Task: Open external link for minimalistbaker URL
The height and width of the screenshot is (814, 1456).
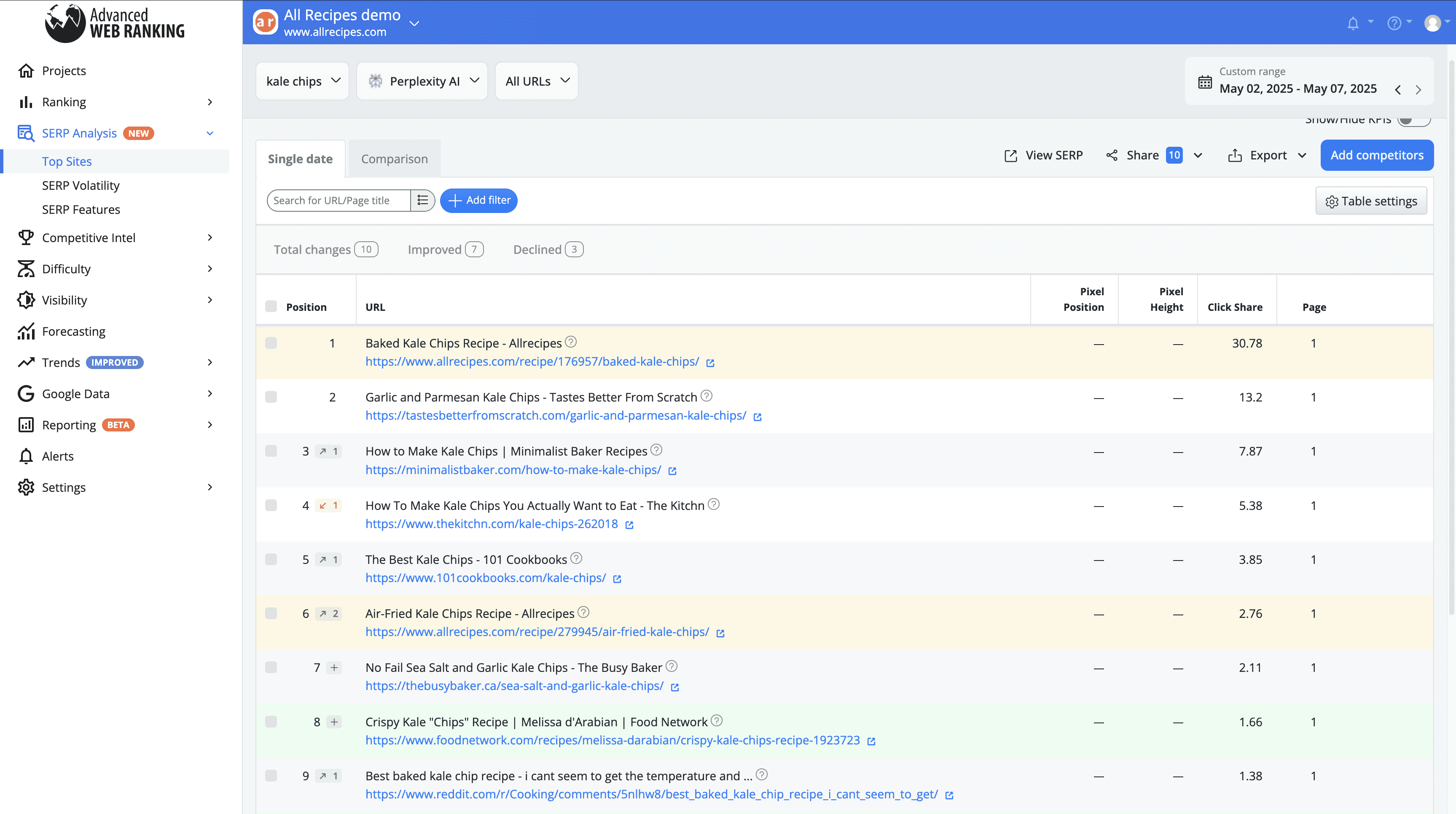Action: 672,471
